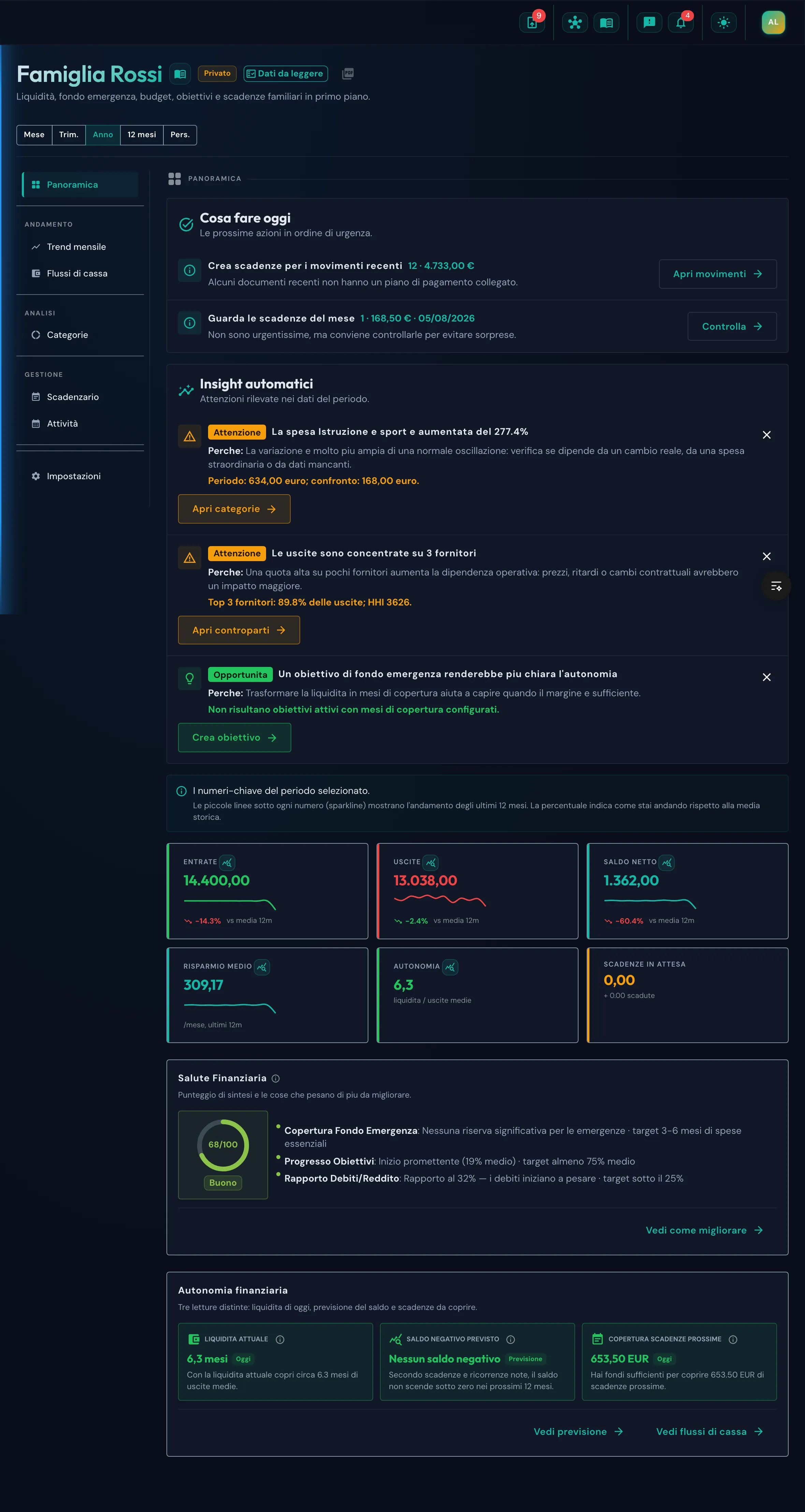Screen dimensions: 805x1512
Task: Select the 12 mesi period
Action: (142, 134)
